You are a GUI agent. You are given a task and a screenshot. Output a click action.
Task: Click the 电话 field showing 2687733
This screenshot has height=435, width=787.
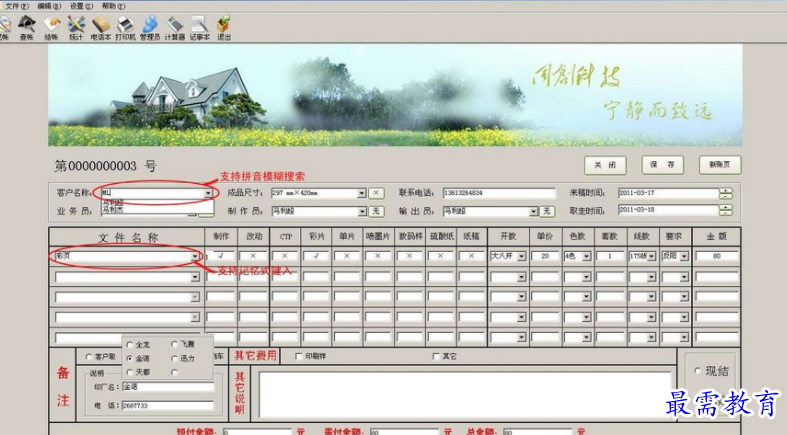168,405
